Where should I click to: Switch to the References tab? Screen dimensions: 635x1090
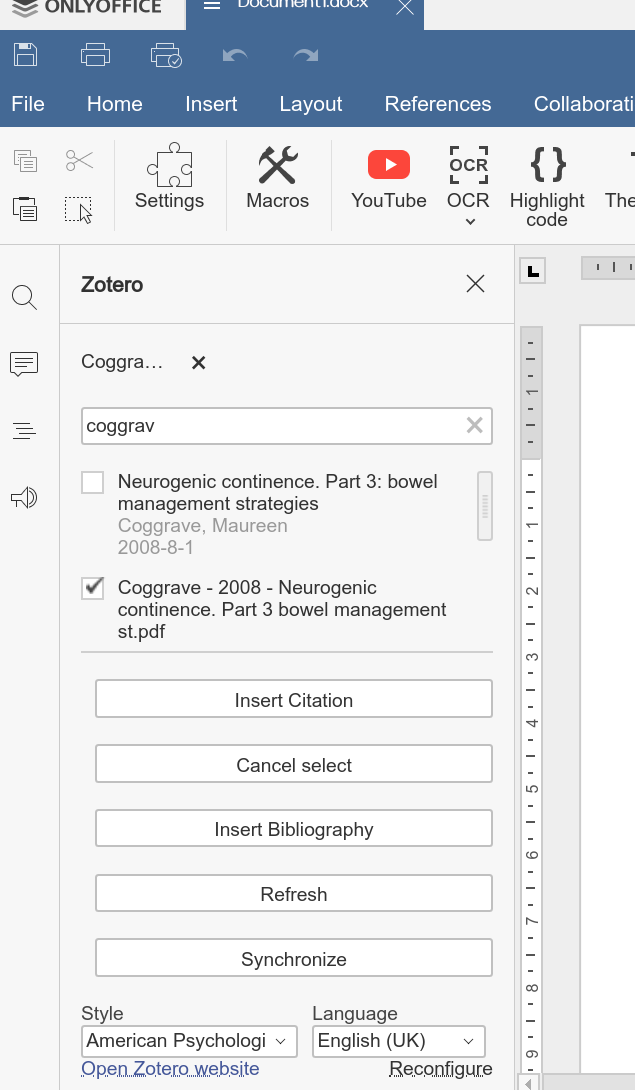point(438,104)
